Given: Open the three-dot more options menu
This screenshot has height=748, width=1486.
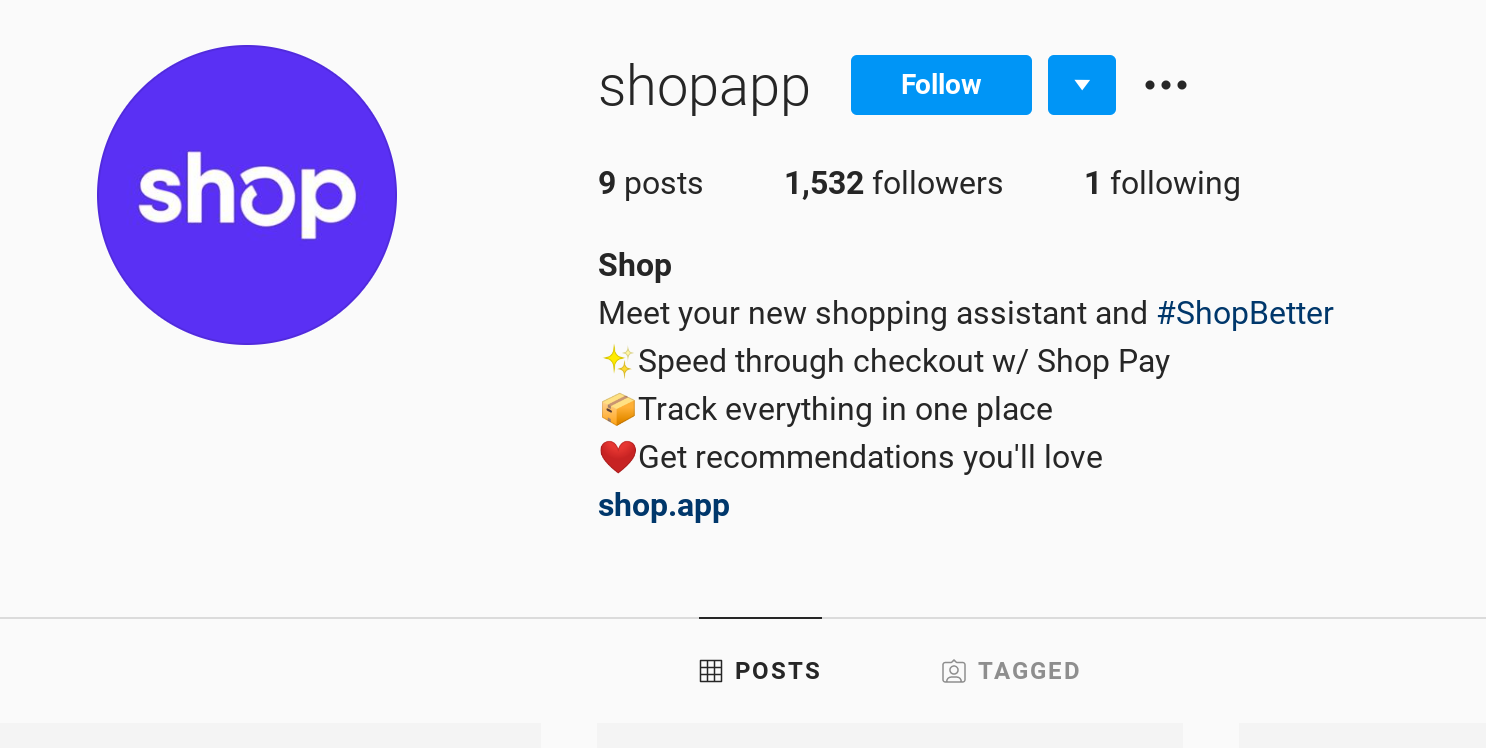Looking at the screenshot, I should point(1166,85).
